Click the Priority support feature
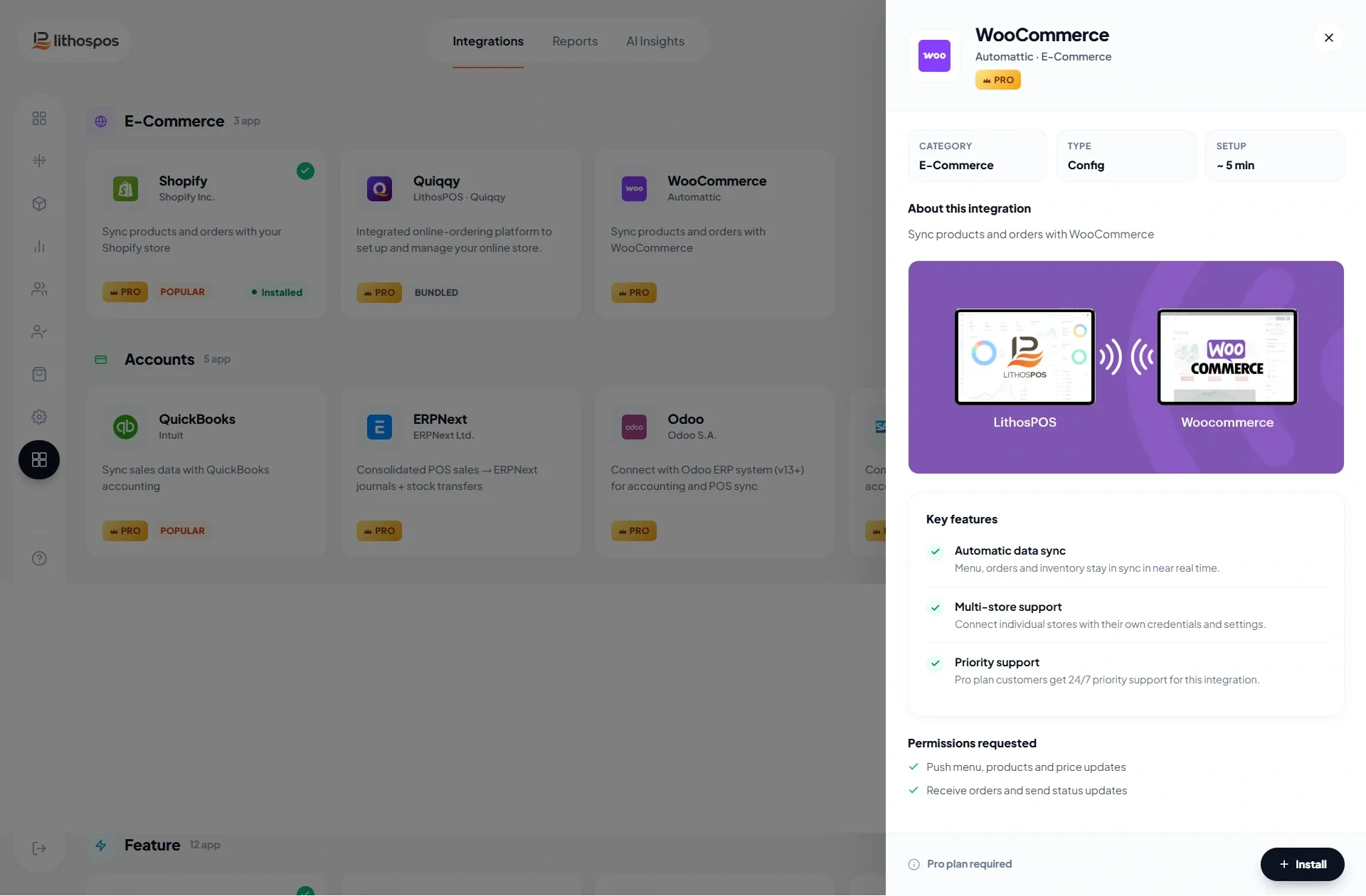This screenshot has width=1366, height=896. [1126, 671]
